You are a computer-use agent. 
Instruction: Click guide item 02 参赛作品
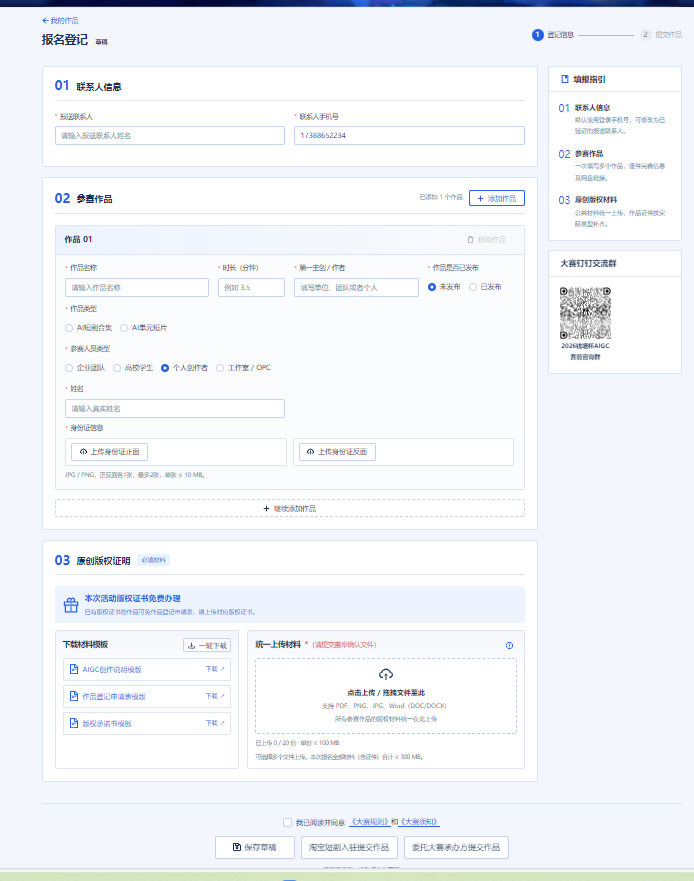612,165
